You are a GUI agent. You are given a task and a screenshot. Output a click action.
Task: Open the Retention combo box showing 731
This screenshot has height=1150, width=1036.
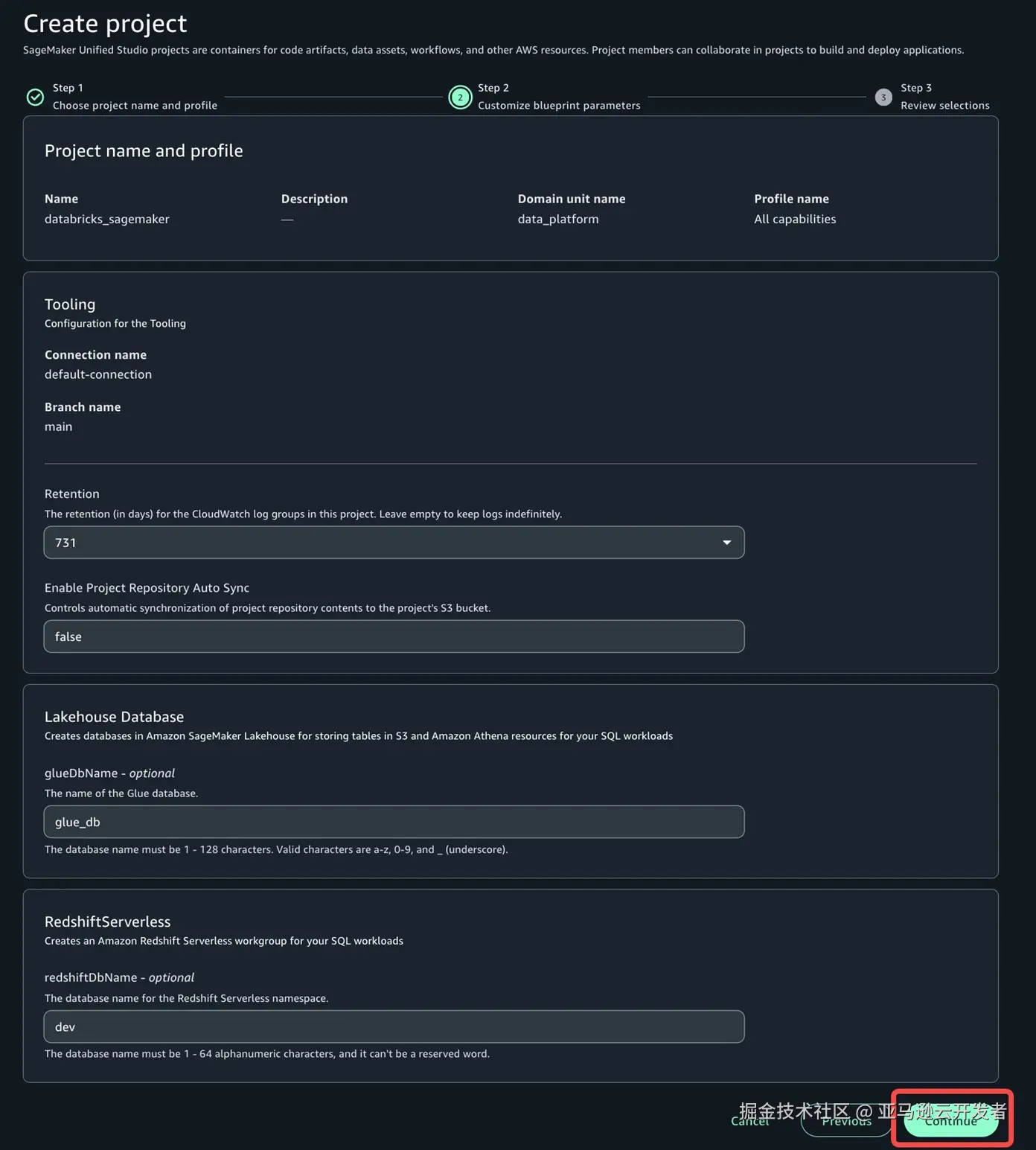coord(393,543)
